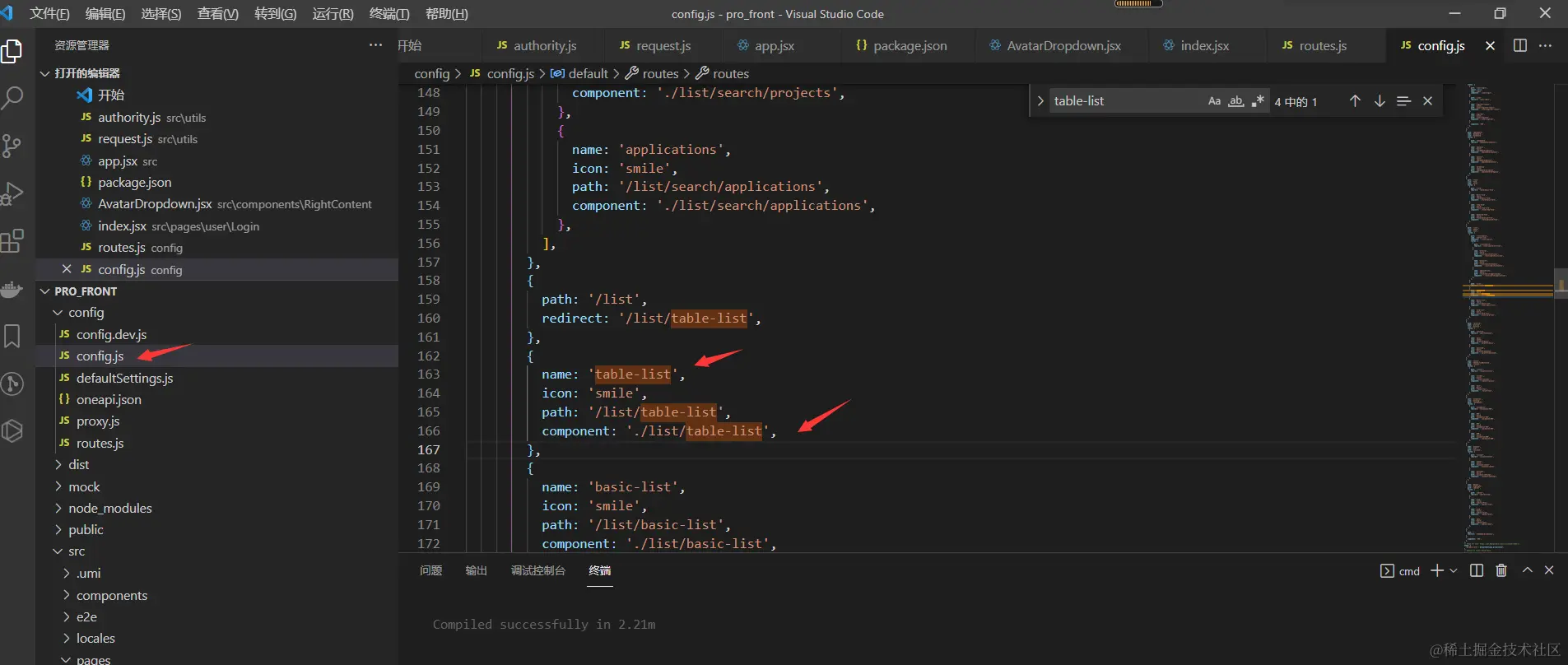Click the split editor icon
This screenshot has height=665, width=1568.
[x=1520, y=45]
